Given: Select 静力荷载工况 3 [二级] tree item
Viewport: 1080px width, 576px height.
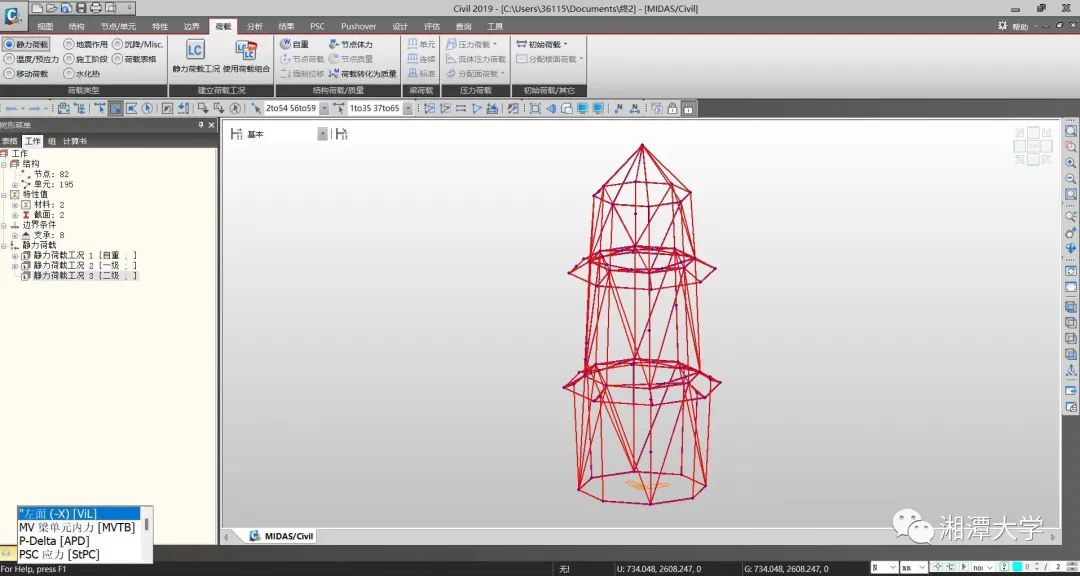Looking at the screenshot, I should [84, 275].
